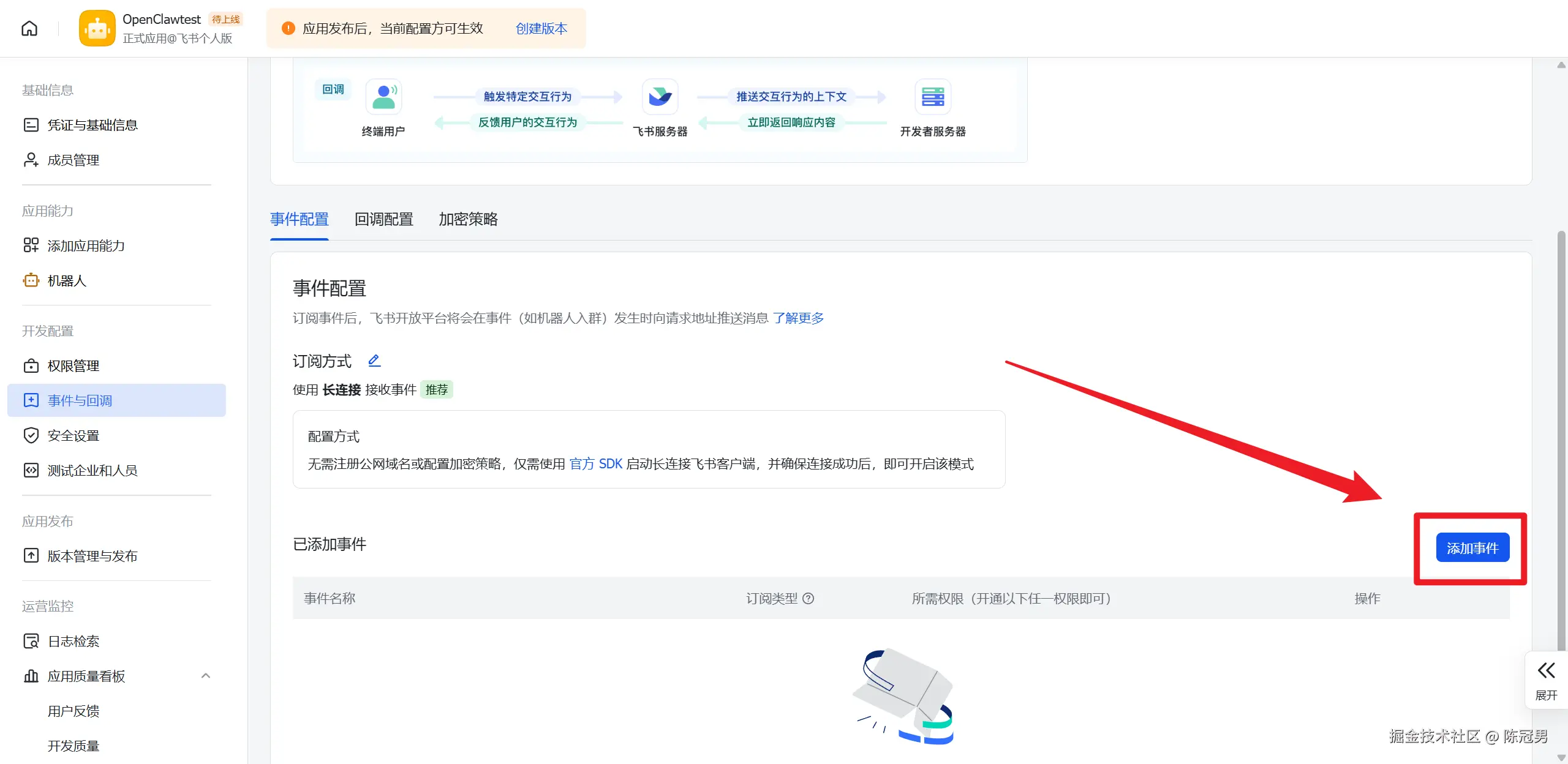This screenshot has height=764, width=1568.
Task: Collapse the 应用质量看板 sidebar section
Action: 205,676
